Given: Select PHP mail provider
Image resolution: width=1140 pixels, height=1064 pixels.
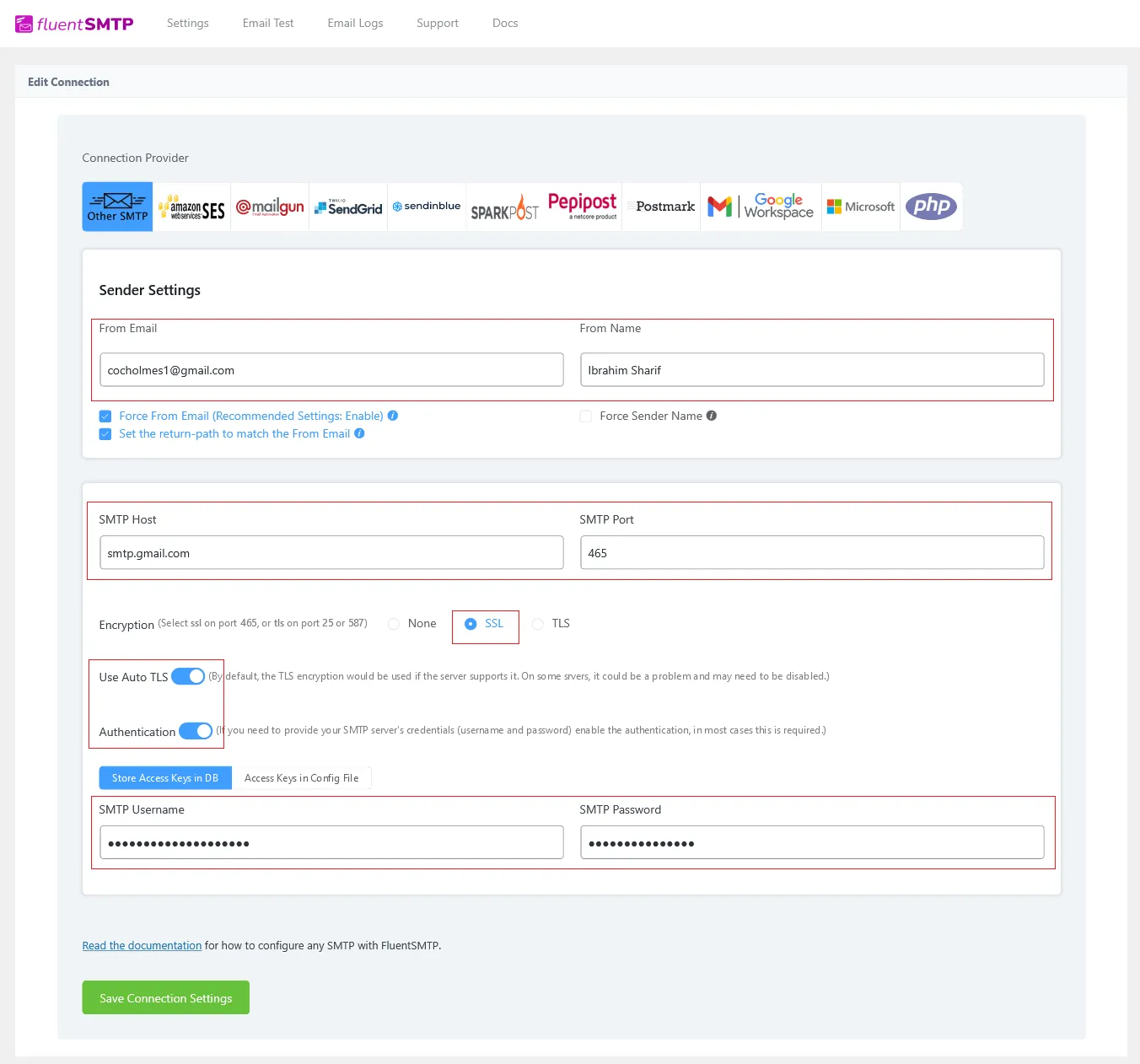Looking at the screenshot, I should (x=931, y=207).
